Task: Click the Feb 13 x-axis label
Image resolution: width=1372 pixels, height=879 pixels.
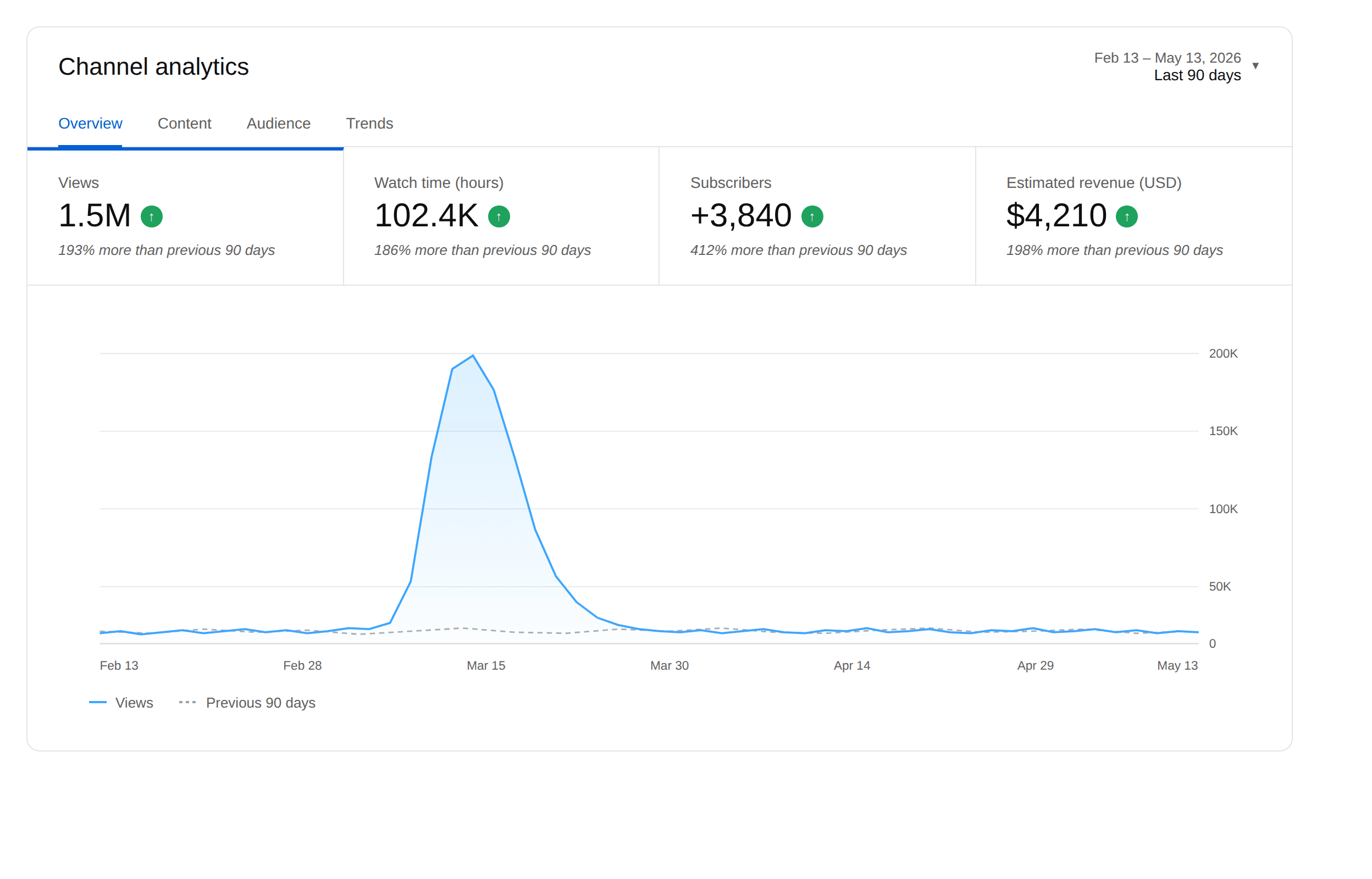Action: click(x=119, y=665)
